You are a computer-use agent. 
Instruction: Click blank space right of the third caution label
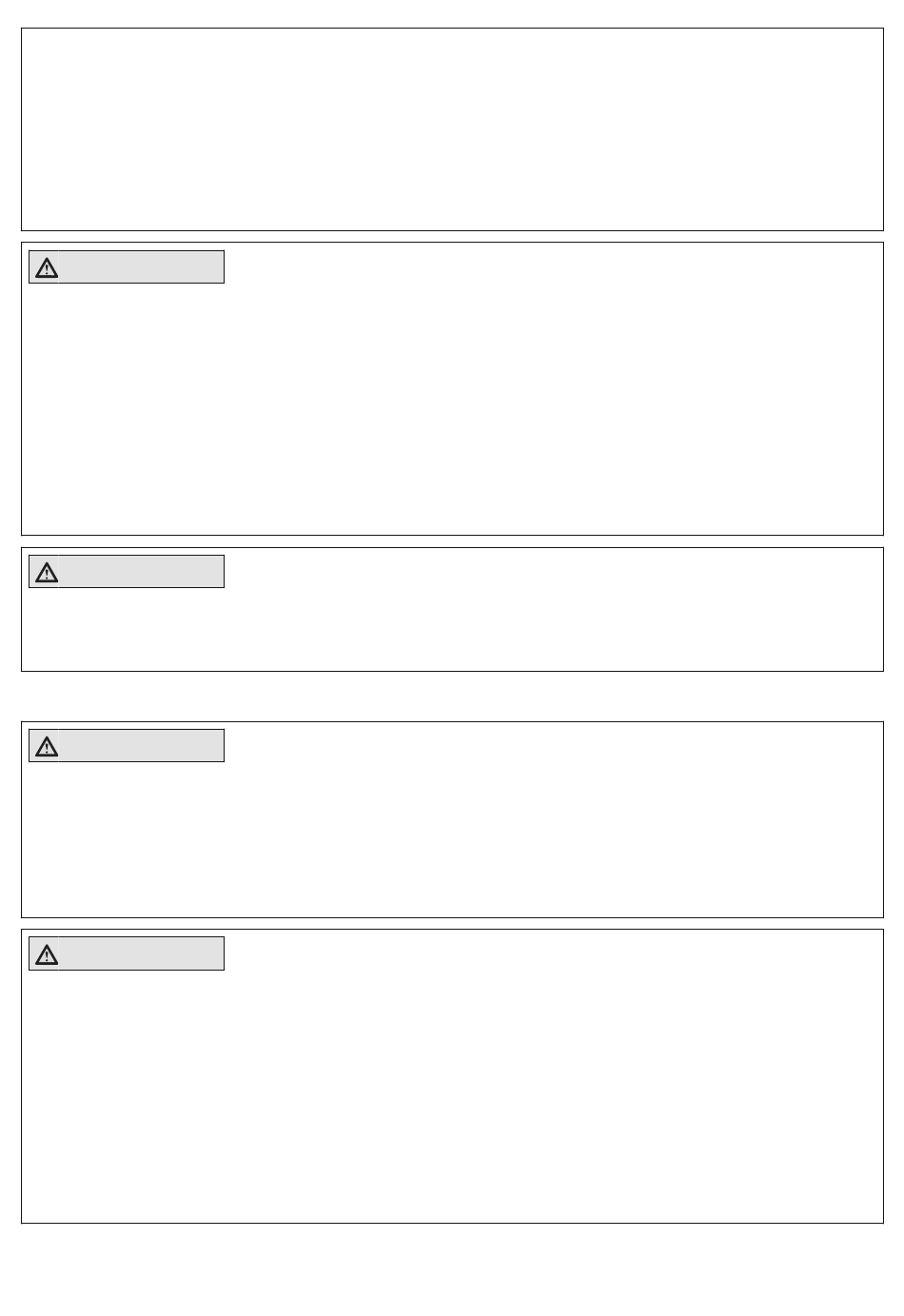552,746
